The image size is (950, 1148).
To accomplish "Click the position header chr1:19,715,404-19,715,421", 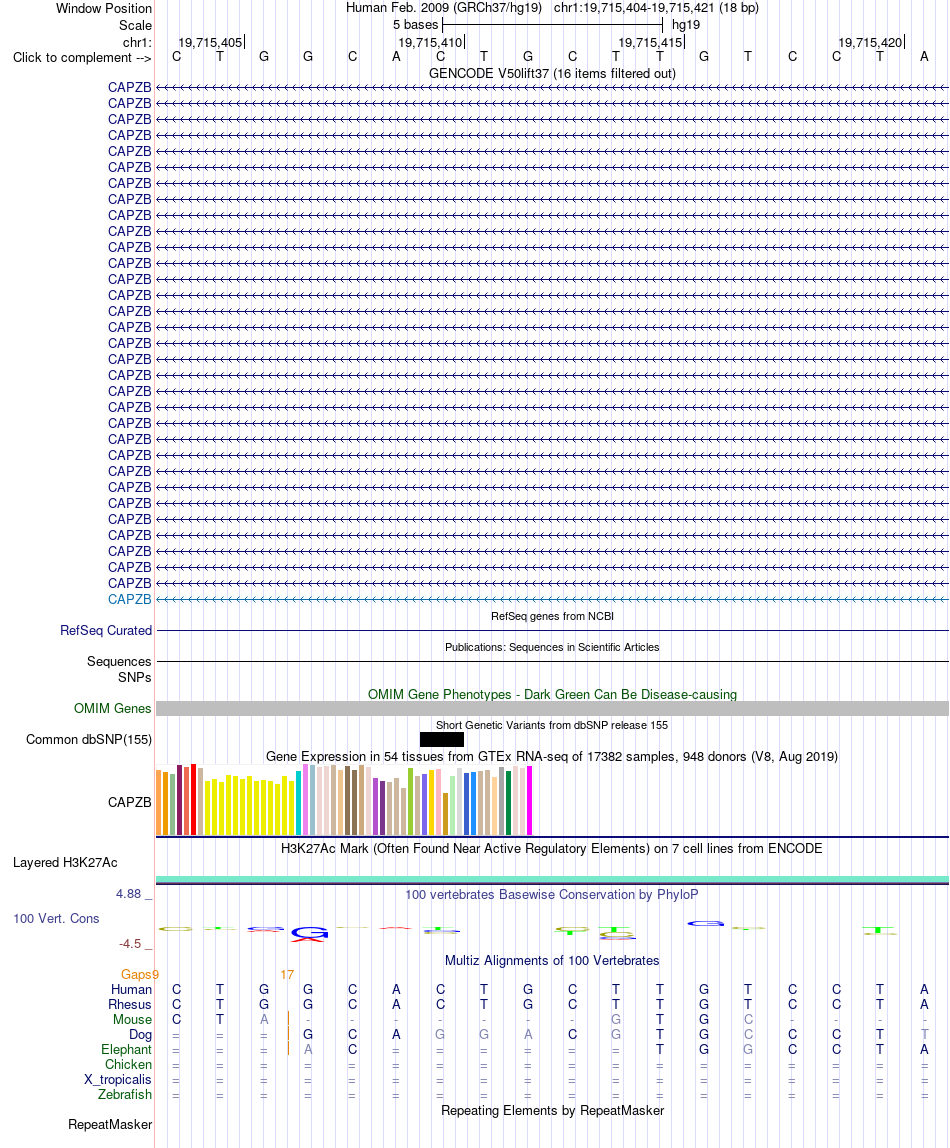I will tap(656, 8).
